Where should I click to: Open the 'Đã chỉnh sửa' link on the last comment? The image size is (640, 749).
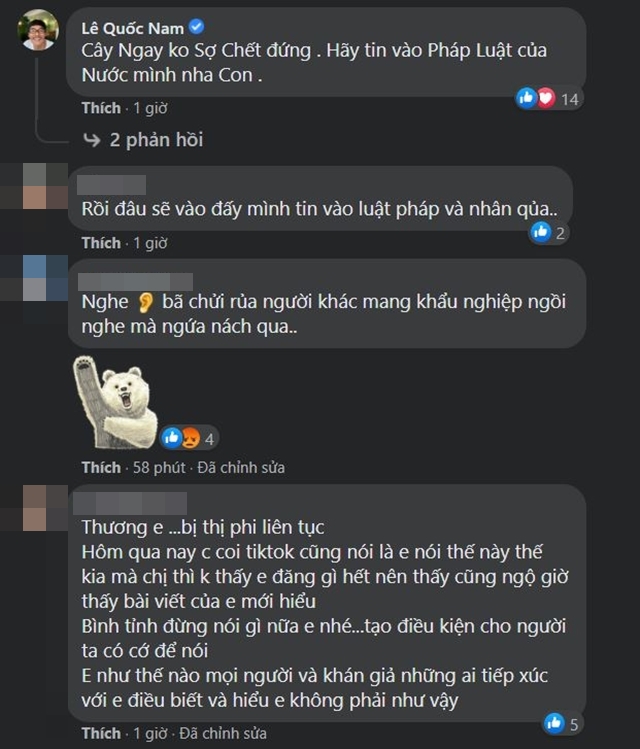point(223,733)
